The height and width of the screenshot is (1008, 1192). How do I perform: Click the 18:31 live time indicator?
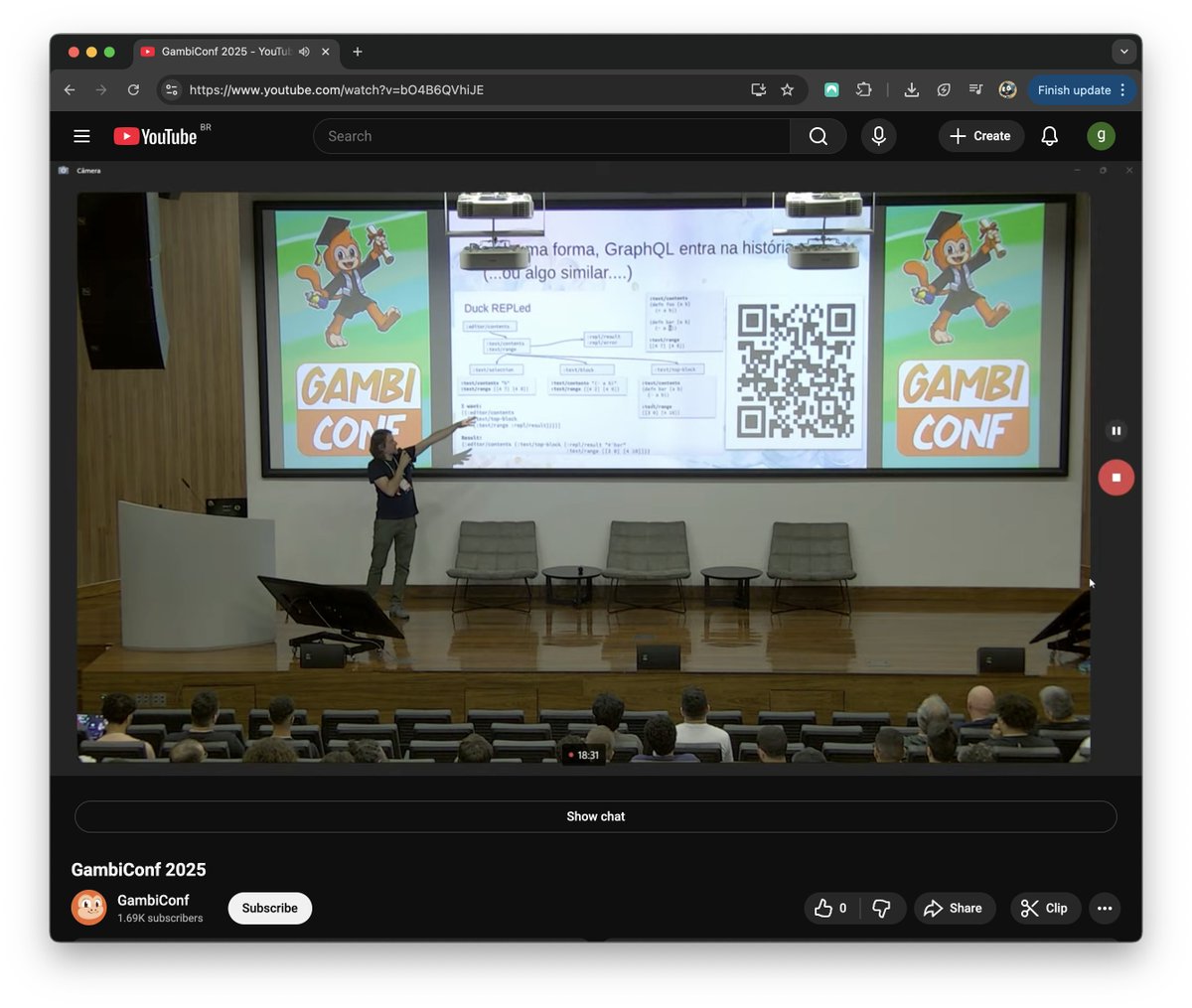584,755
